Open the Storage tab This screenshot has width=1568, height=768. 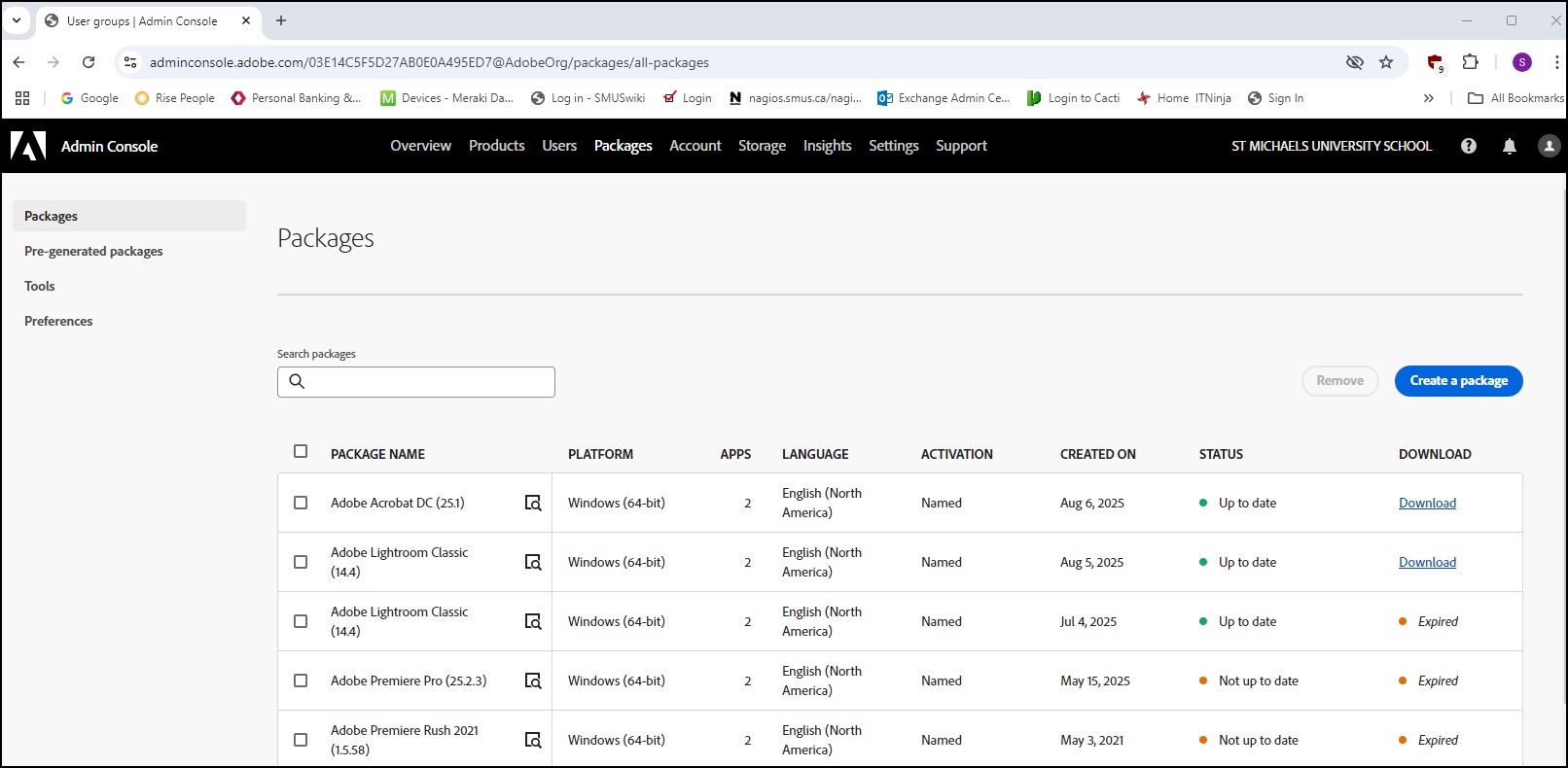pos(762,146)
